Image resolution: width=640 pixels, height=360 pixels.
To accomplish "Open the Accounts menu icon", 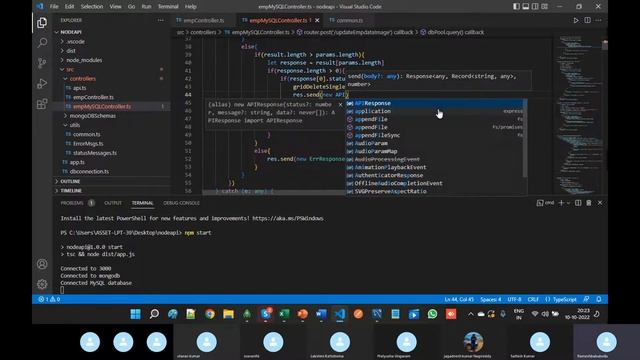I will pos(42,264).
